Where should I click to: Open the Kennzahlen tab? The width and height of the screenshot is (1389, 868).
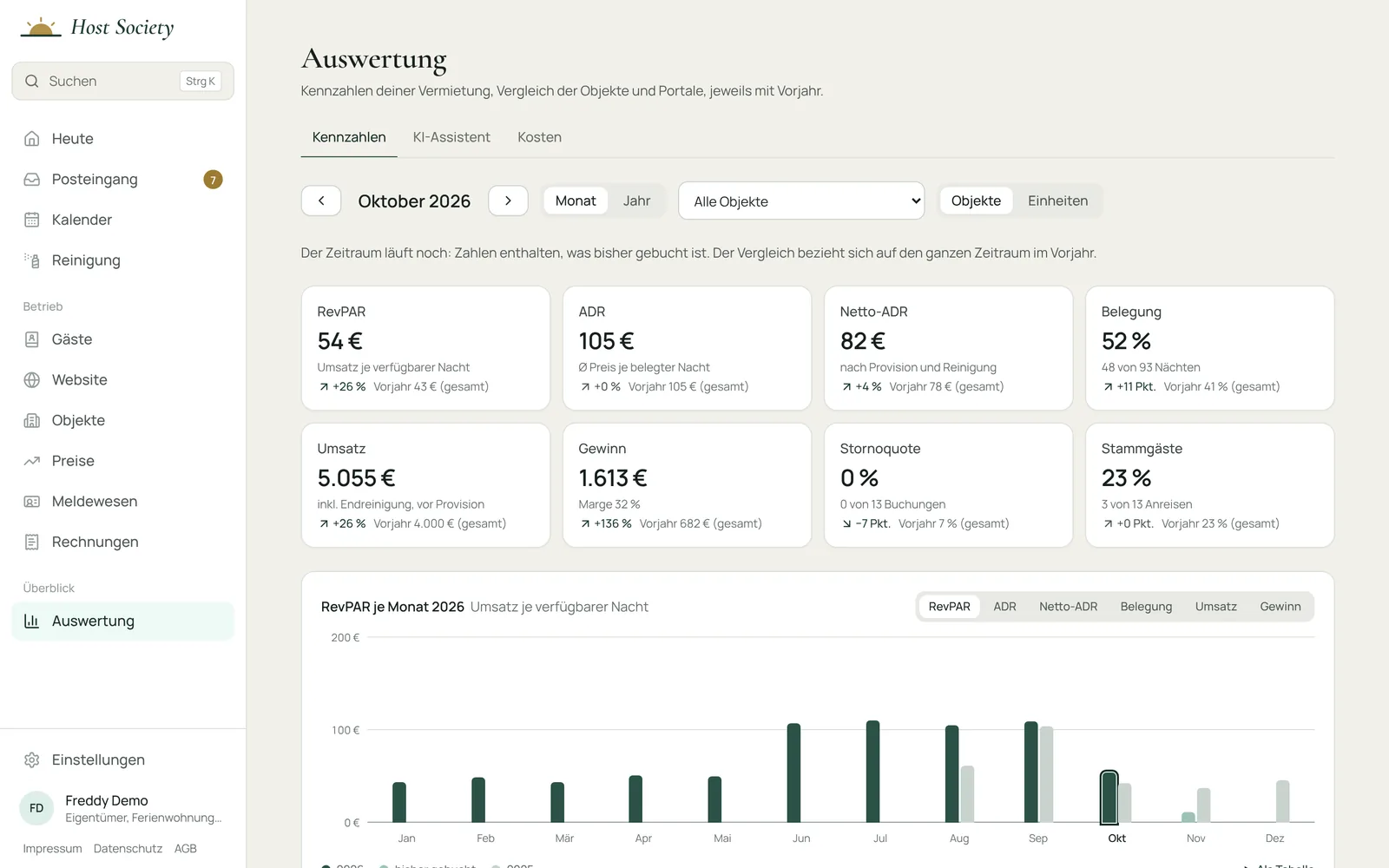[349, 137]
